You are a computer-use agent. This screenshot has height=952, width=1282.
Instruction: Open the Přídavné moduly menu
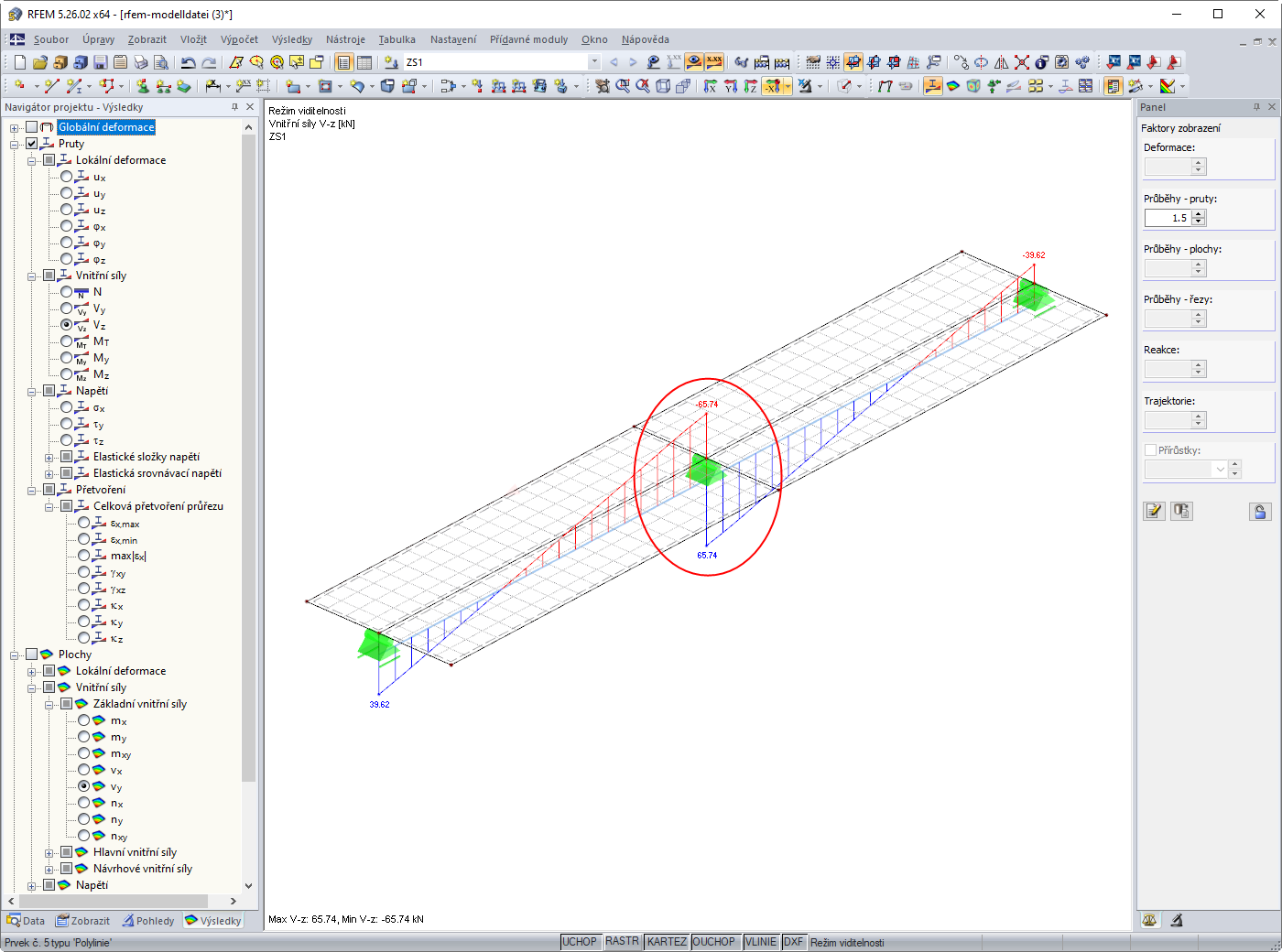point(528,39)
